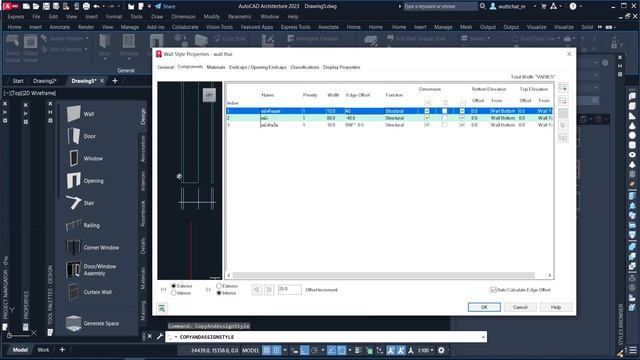This screenshot has height=360, width=640.
Task: Click the Offset Increment input field
Action: pos(289,289)
